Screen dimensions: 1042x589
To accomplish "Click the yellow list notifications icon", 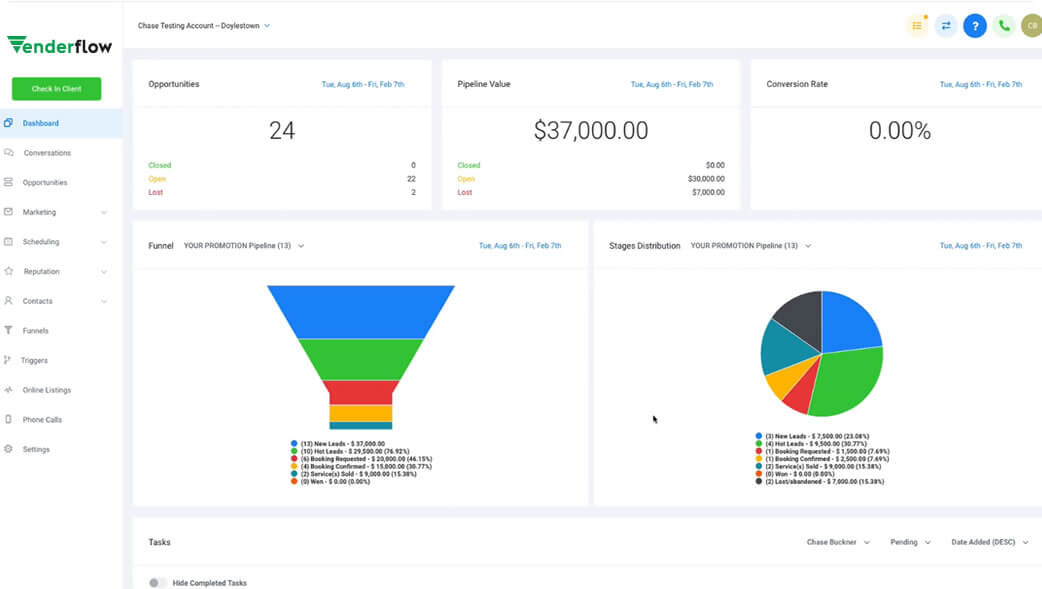I will tap(917, 26).
